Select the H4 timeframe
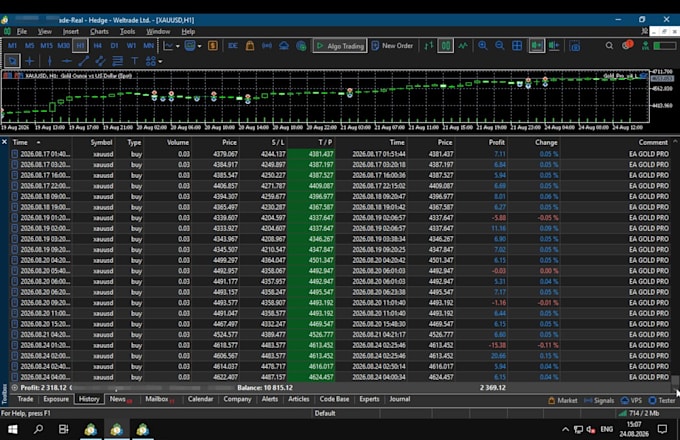Viewport: 680px width, 440px height. tap(97, 46)
